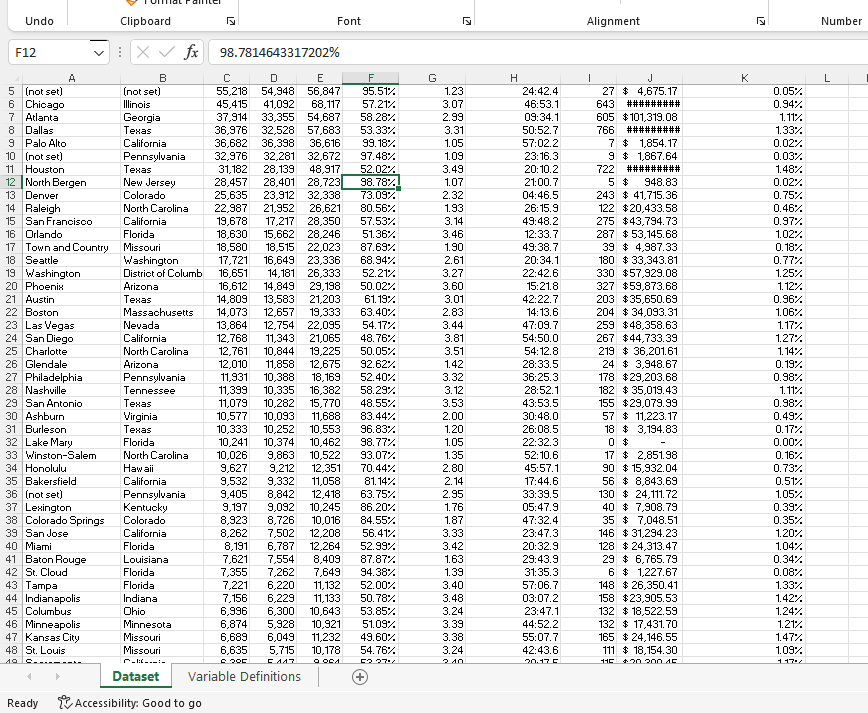Select the cell with value 24:42.4

coord(513,91)
